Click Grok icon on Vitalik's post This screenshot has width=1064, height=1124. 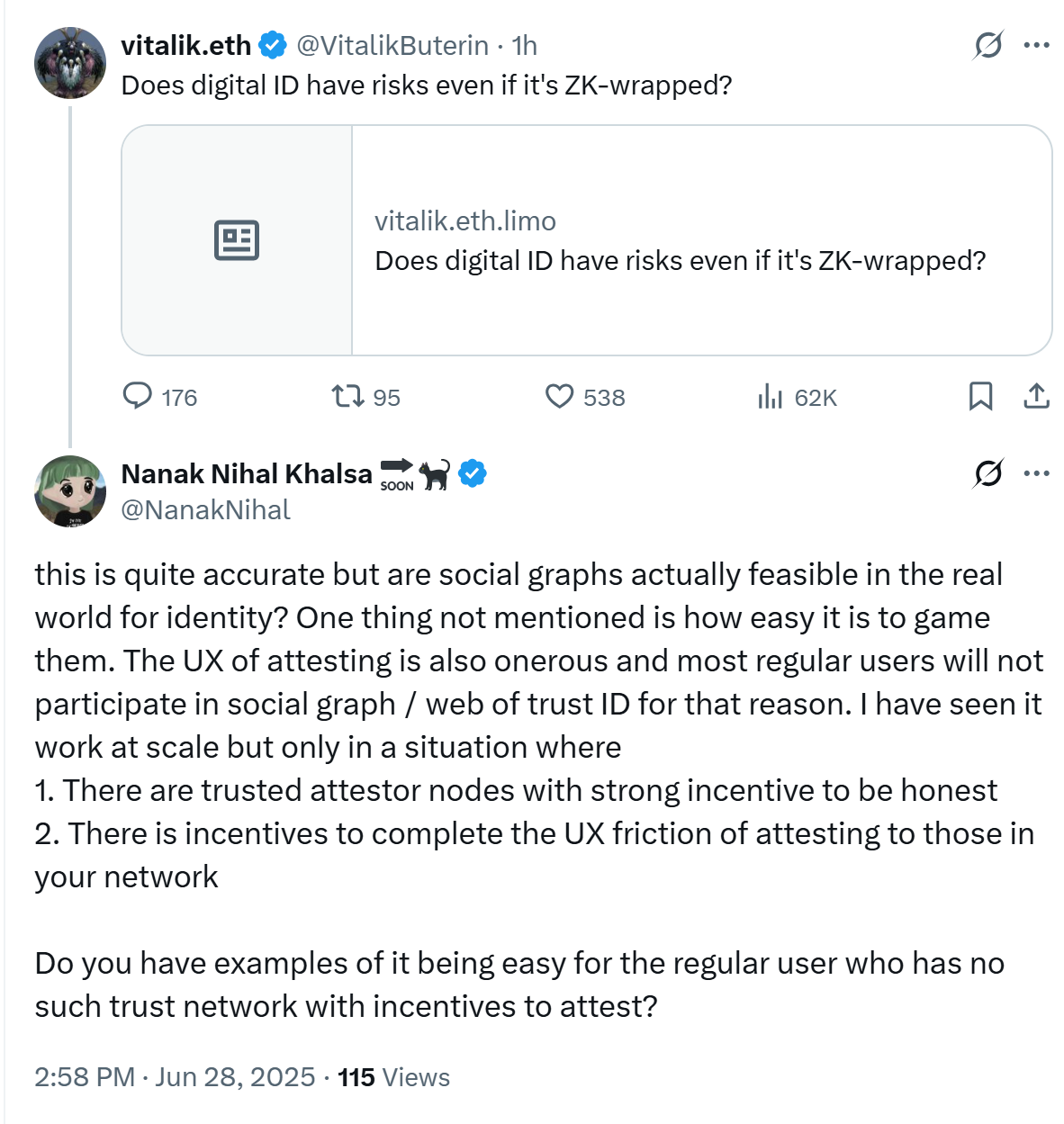click(x=987, y=45)
